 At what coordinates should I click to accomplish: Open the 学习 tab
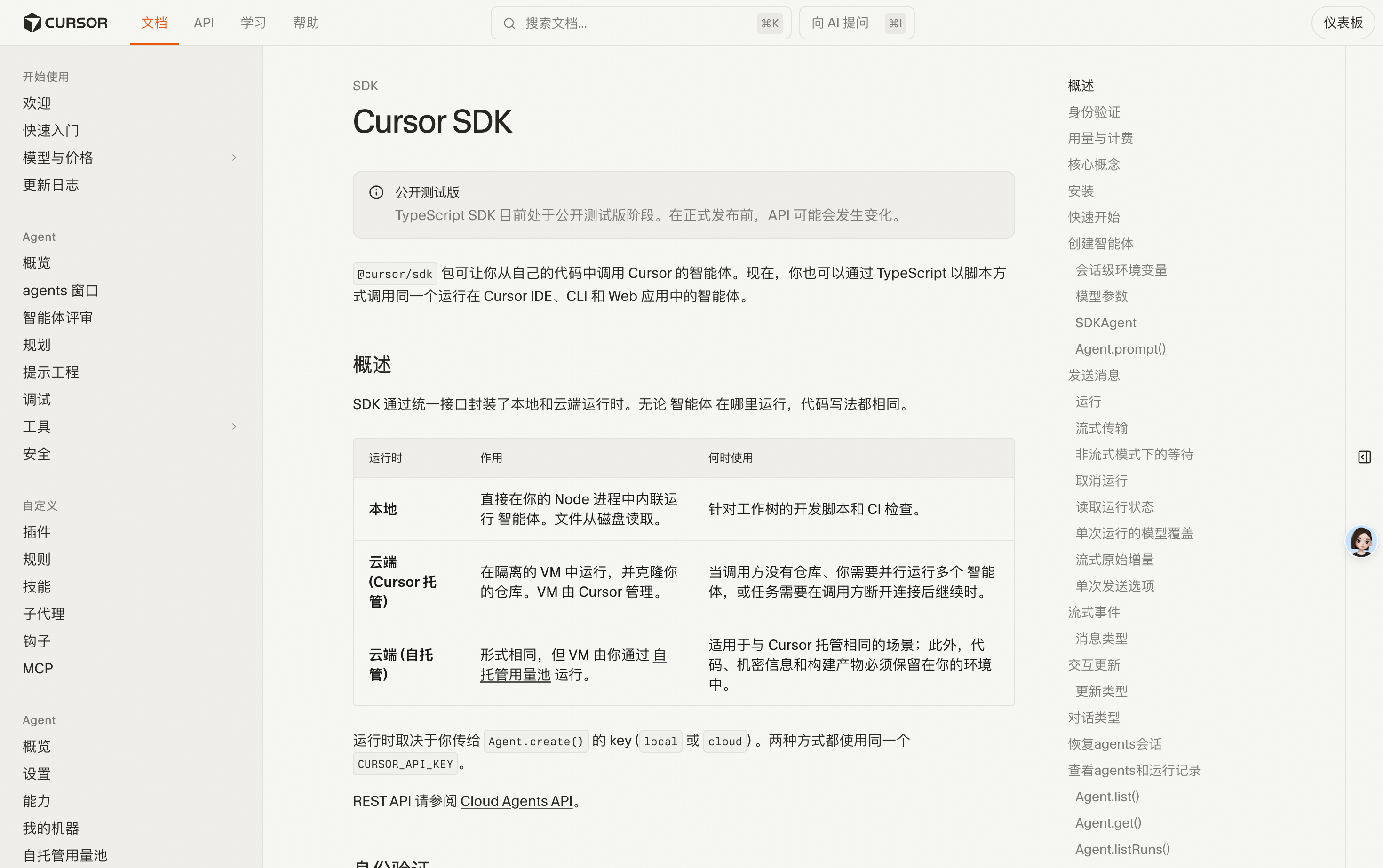(253, 23)
